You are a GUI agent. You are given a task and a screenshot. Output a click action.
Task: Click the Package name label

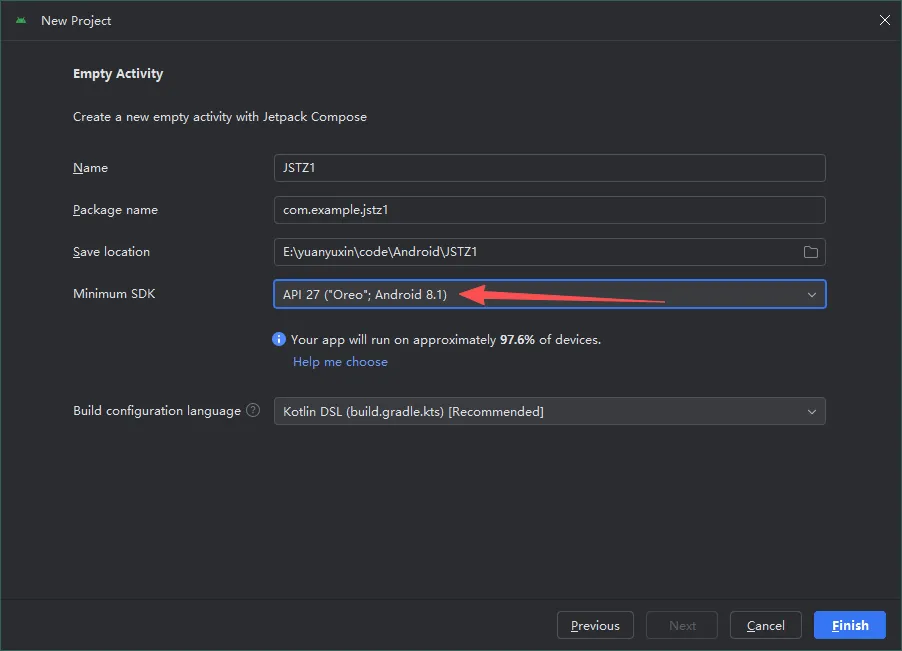pos(115,210)
